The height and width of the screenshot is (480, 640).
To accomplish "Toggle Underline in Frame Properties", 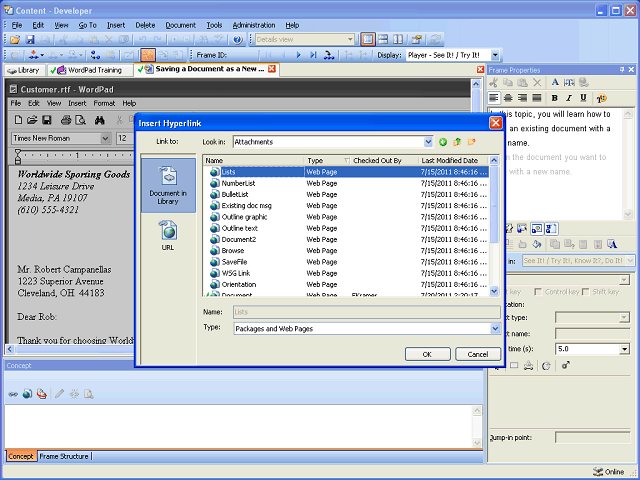I will click(583, 98).
